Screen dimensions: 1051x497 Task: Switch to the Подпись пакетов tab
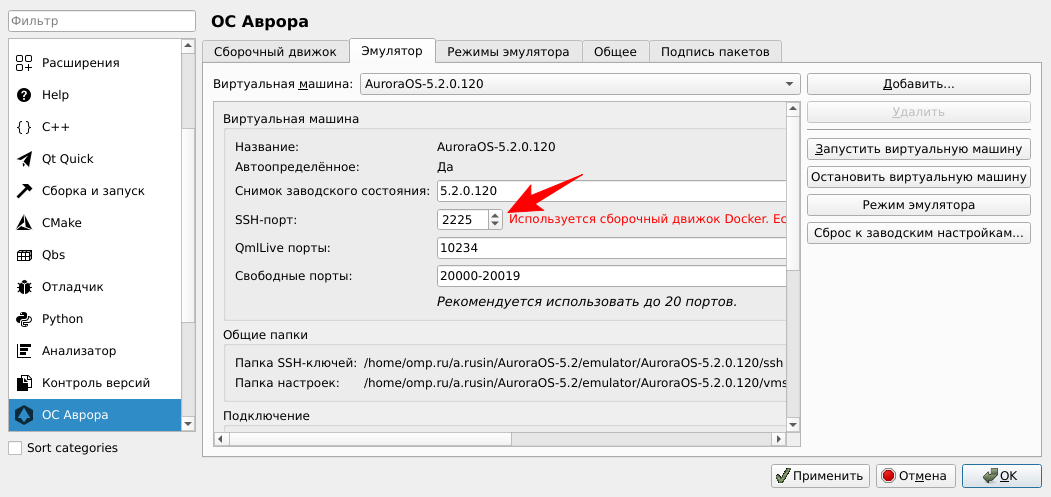714,52
